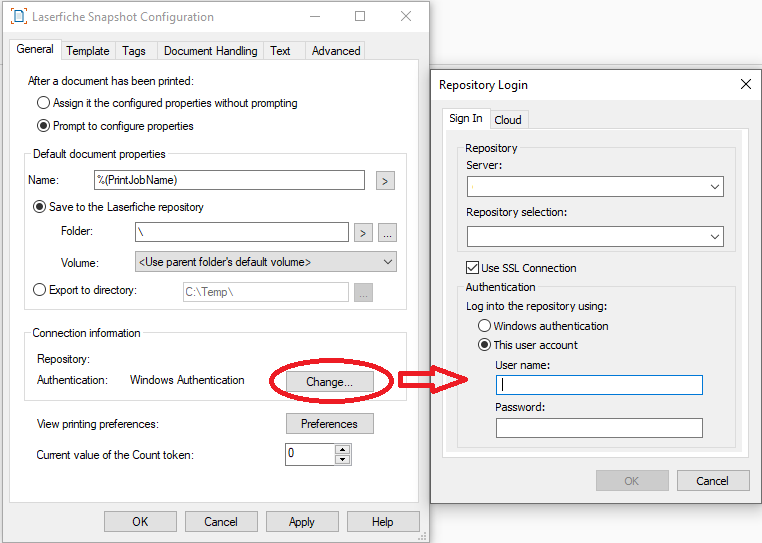Image resolution: width=762 pixels, height=543 pixels.
Task: Toggle Use SSL Connection checkbox
Action: coord(472,267)
